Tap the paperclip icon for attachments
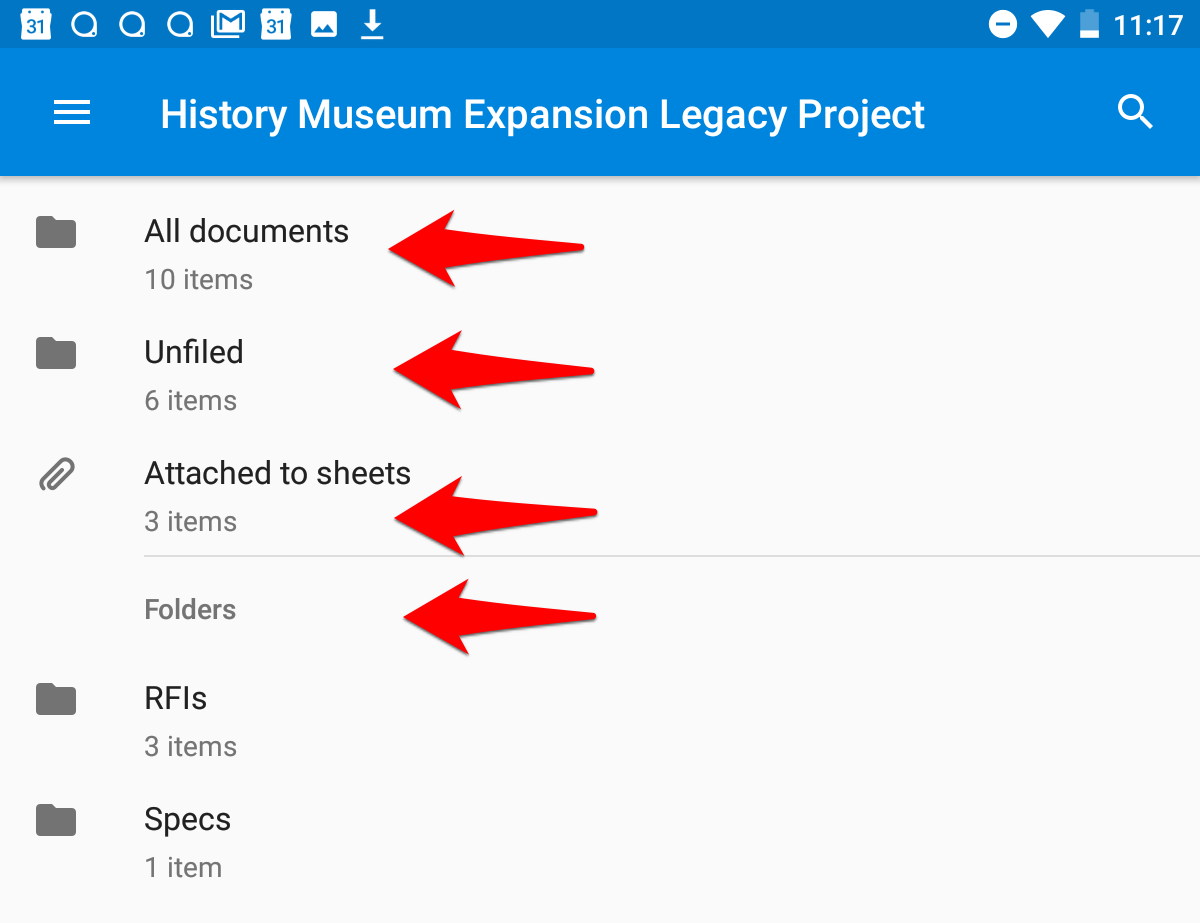The width and height of the screenshot is (1200, 923). 56,474
